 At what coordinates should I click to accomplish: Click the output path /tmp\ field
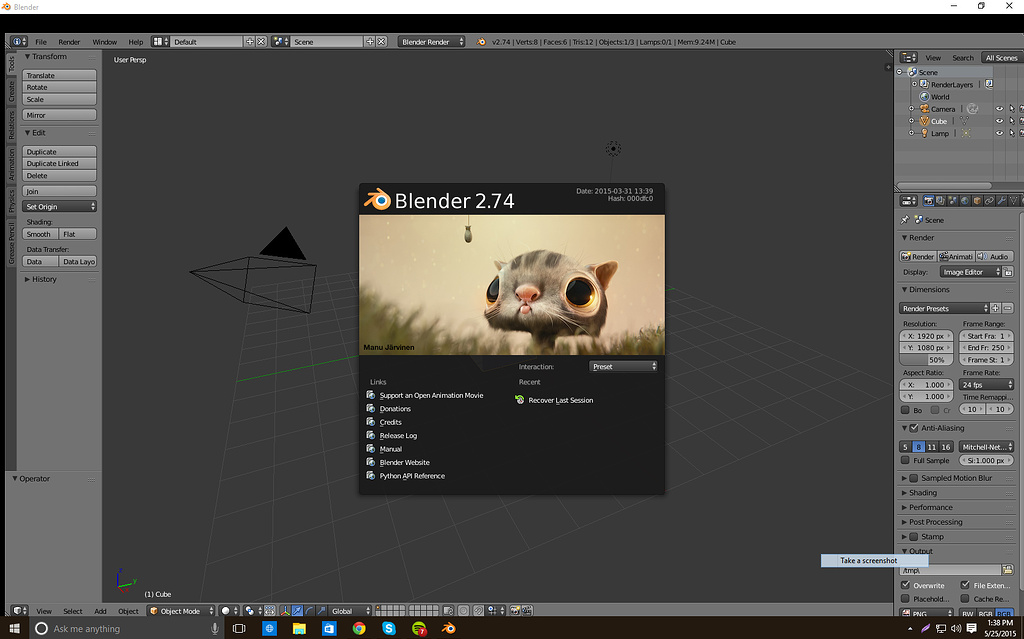pos(950,570)
